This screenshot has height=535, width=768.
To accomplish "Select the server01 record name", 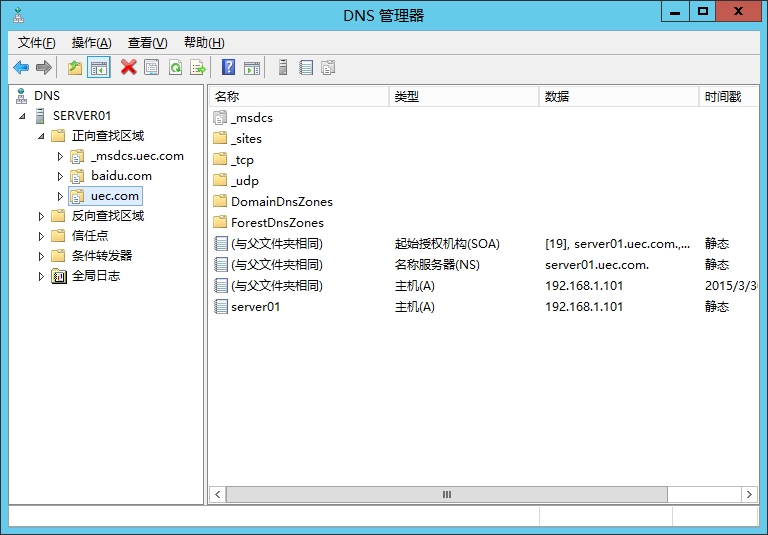I will (x=255, y=307).
